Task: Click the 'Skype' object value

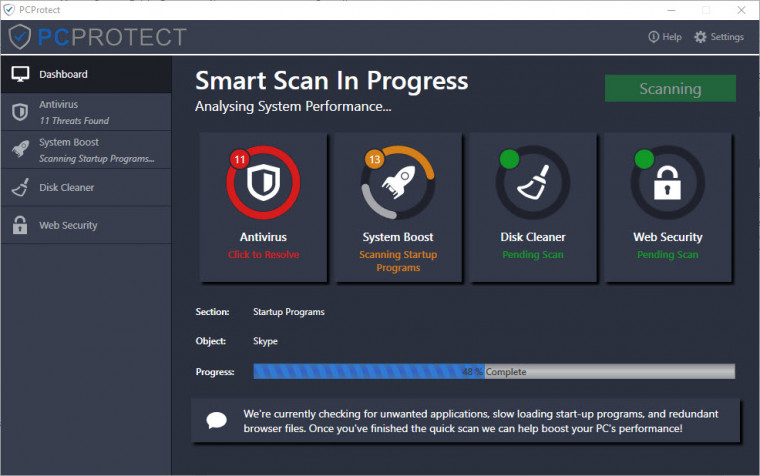Action: (265, 341)
